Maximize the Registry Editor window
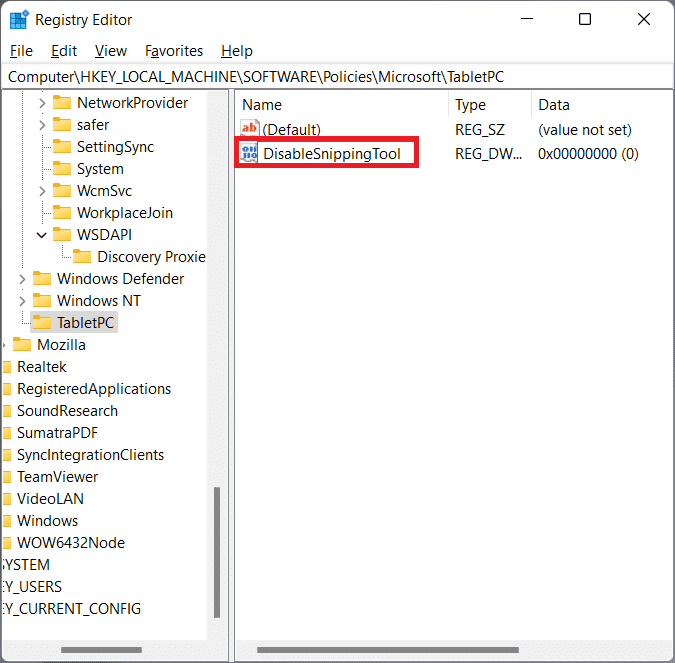This screenshot has height=663, width=675. coord(585,19)
